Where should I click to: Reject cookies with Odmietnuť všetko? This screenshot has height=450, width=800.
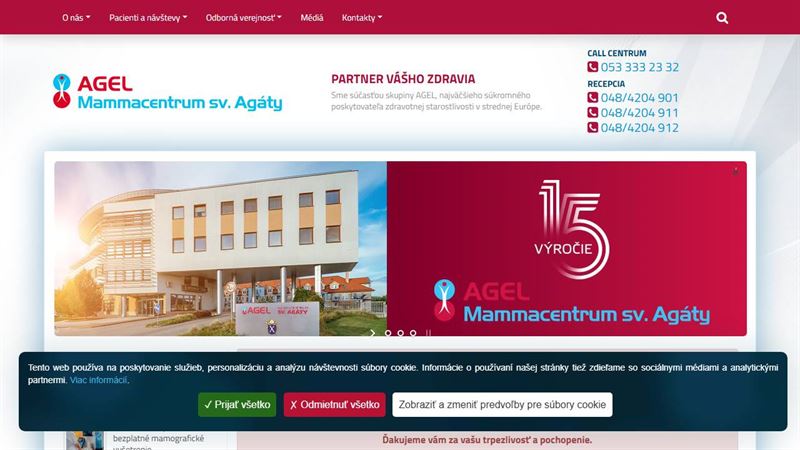tap(335, 405)
